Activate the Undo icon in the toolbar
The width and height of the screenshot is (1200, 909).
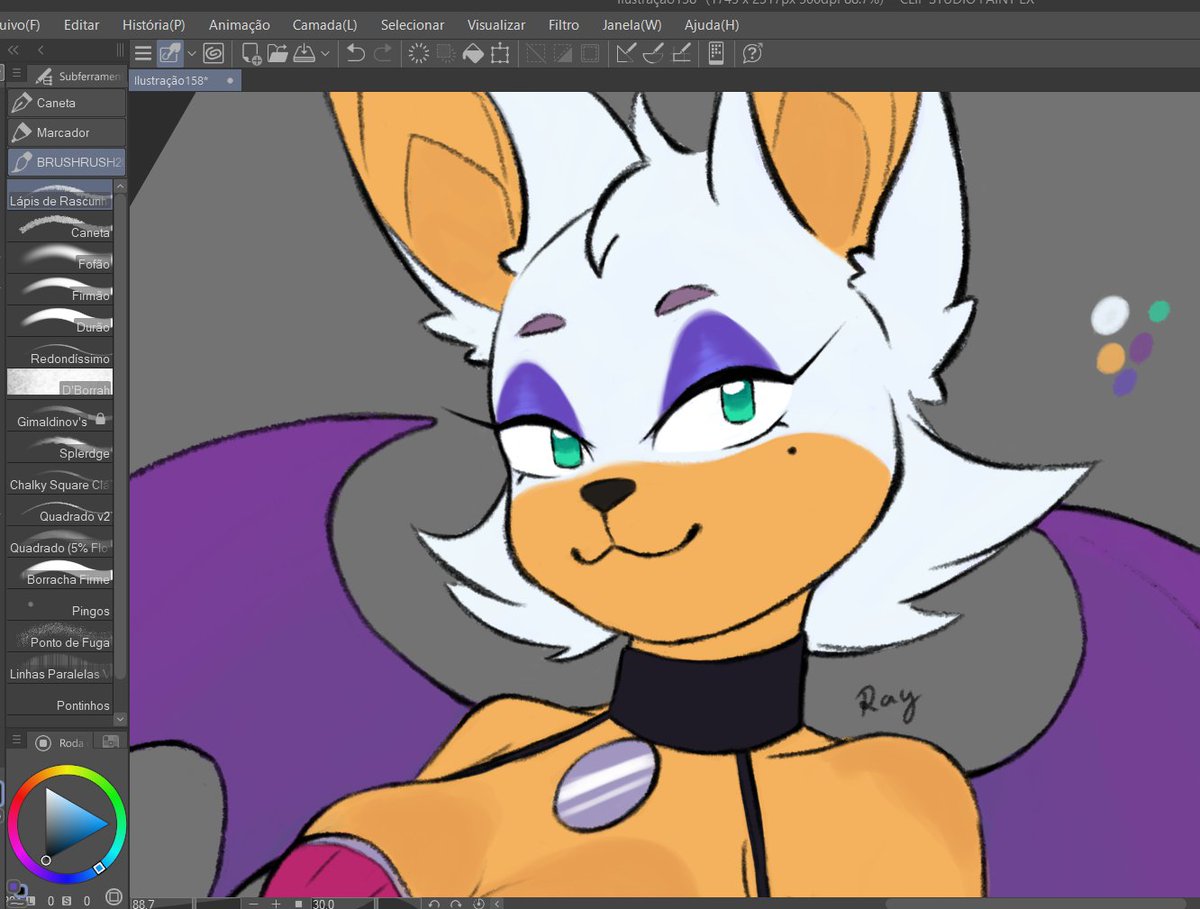pyautogui.click(x=355, y=54)
